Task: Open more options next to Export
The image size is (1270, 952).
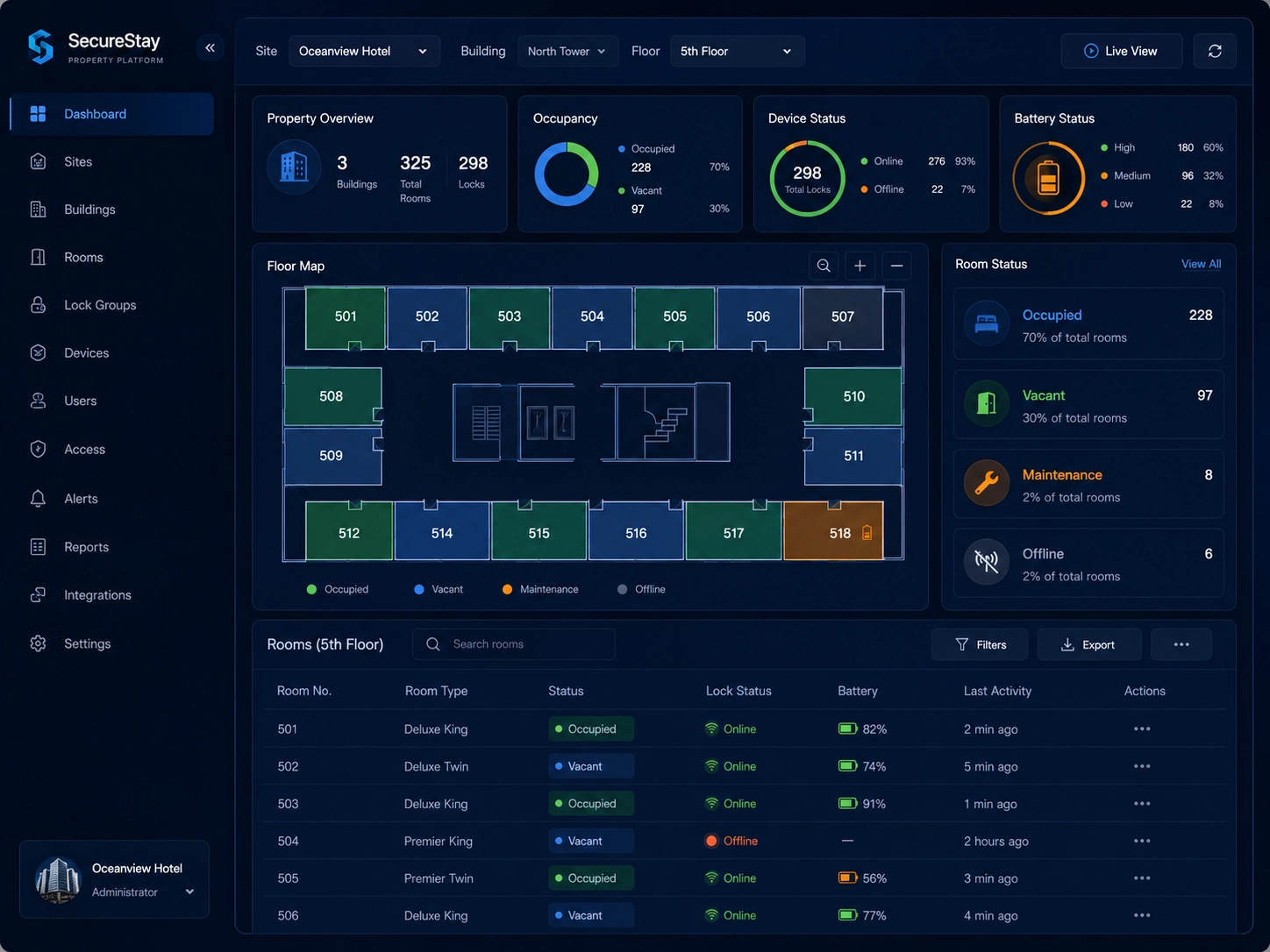Action: tap(1181, 644)
